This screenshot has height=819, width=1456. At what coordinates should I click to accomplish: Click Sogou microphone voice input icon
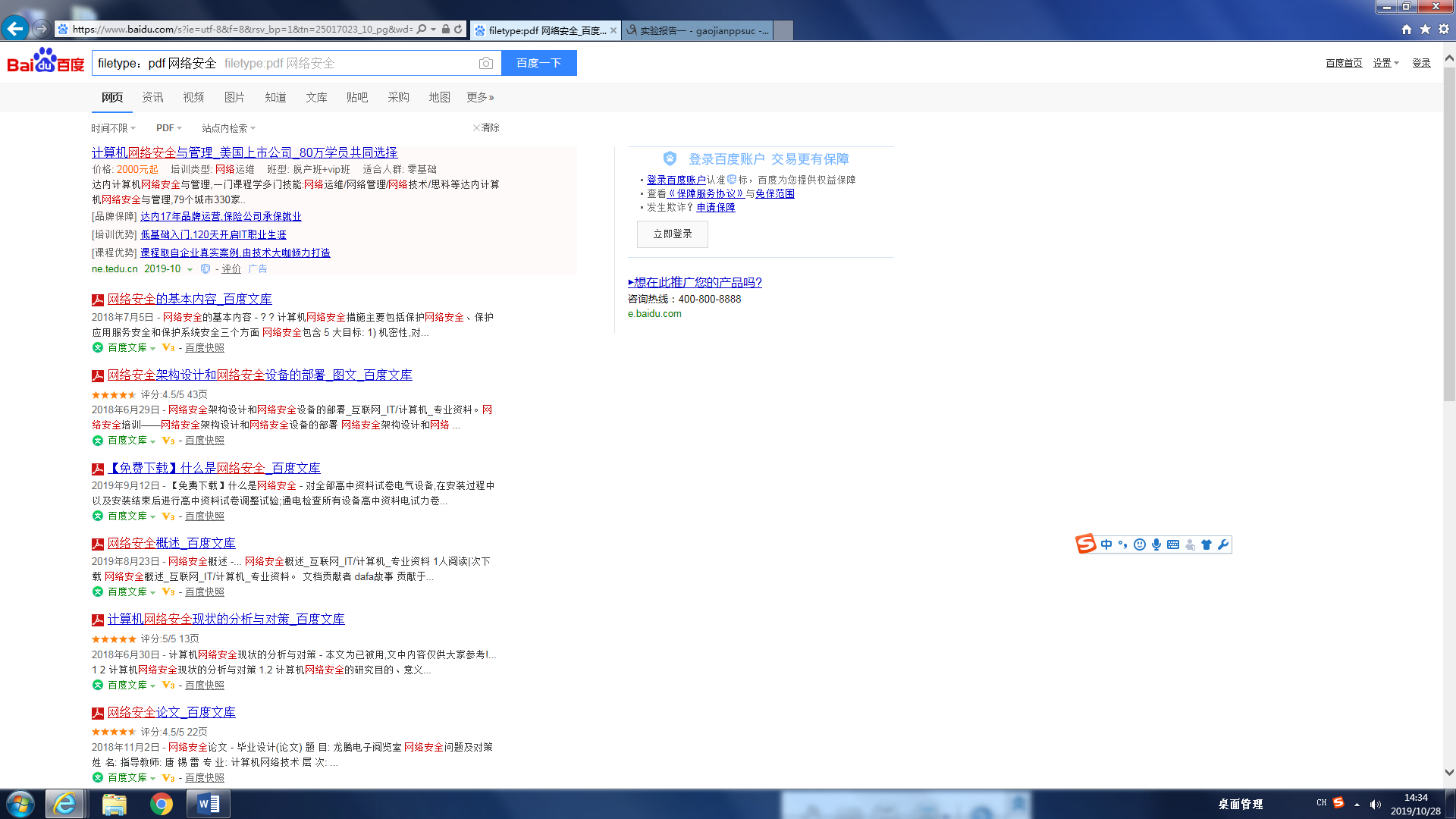(x=1156, y=544)
